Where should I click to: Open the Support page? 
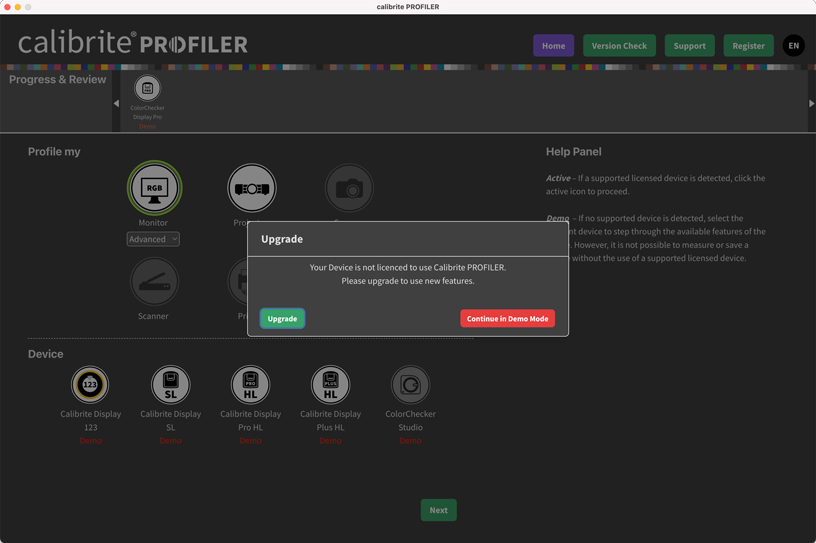click(x=689, y=46)
